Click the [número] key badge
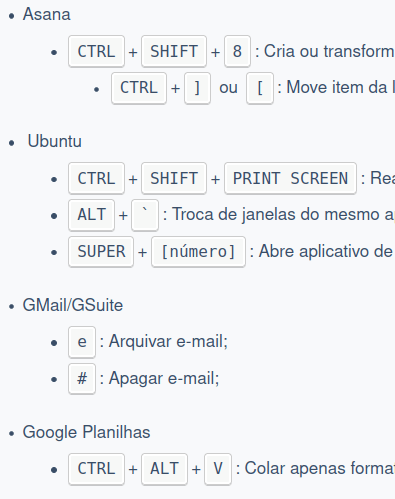 point(198,252)
